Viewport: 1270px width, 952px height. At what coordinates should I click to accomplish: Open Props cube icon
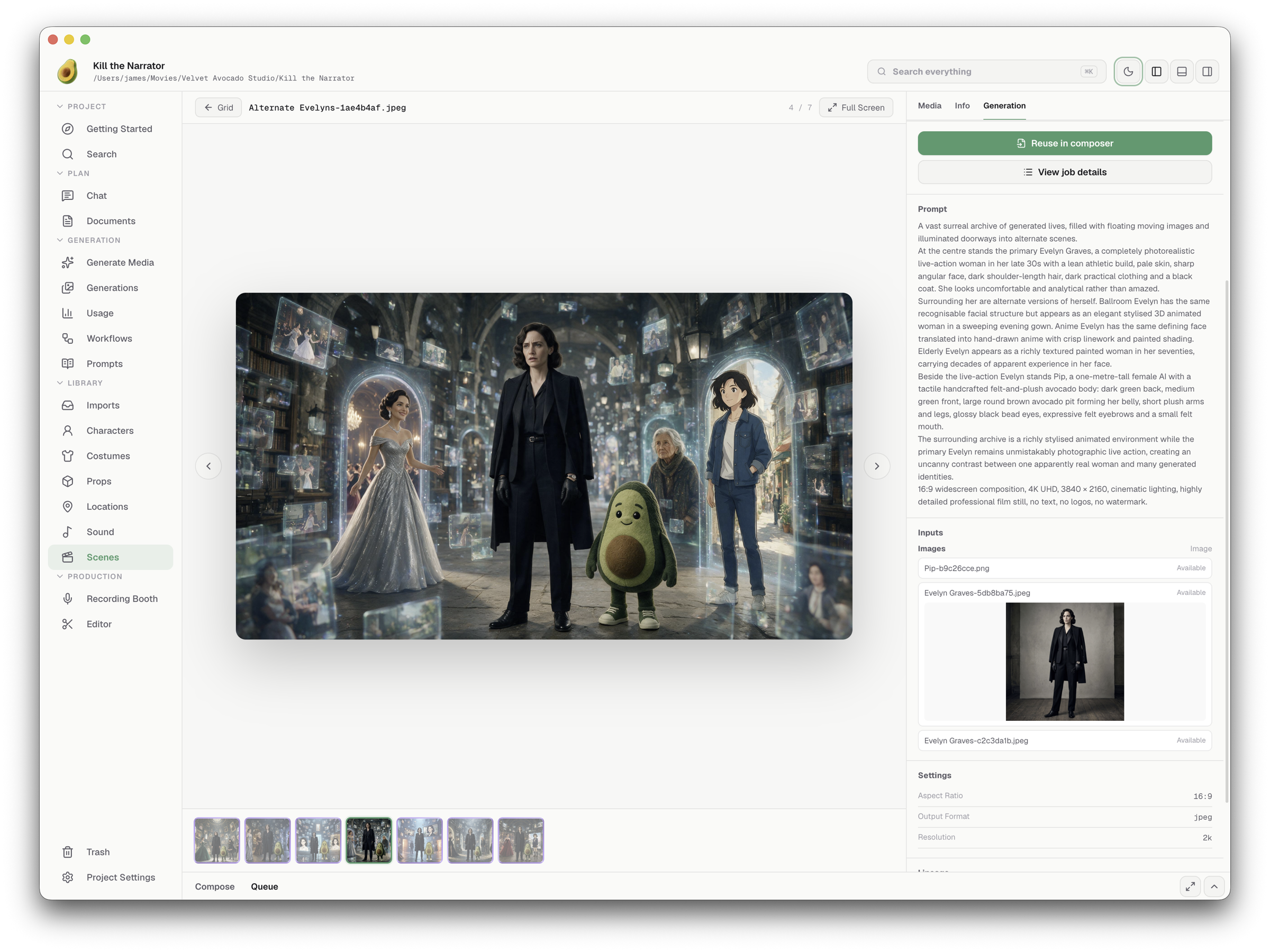click(68, 481)
